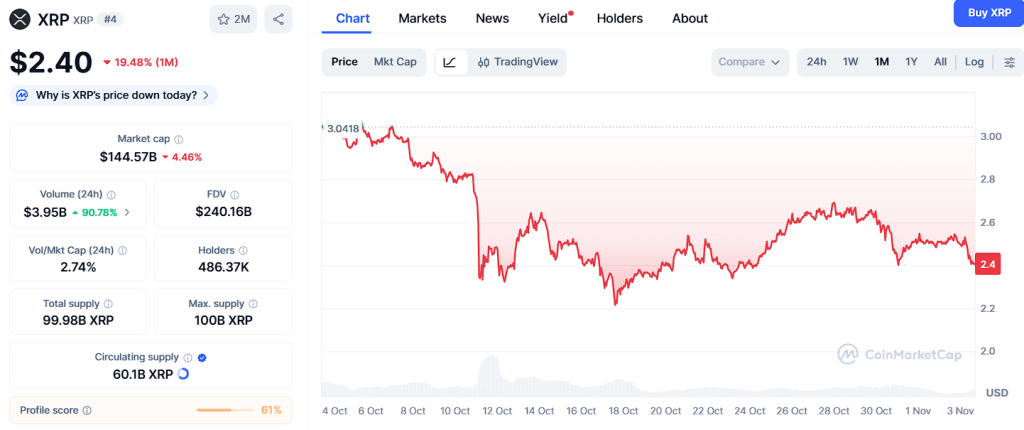The height and width of the screenshot is (430, 1024).
Task: Open chart settings sliders icon
Action: 1008,62
